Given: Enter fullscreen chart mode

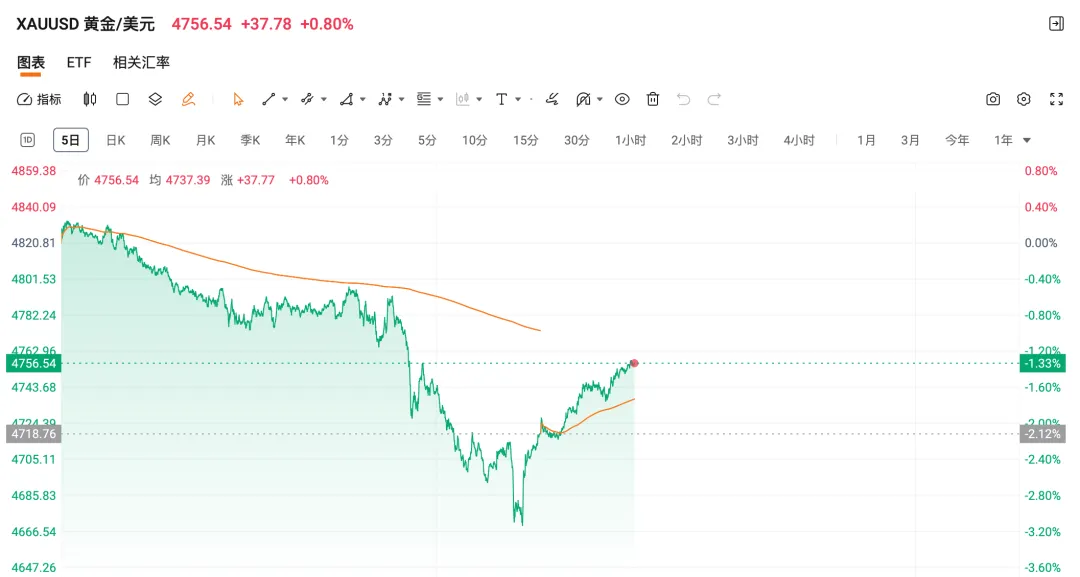Looking at the screenshot, I should point(1056,99).
